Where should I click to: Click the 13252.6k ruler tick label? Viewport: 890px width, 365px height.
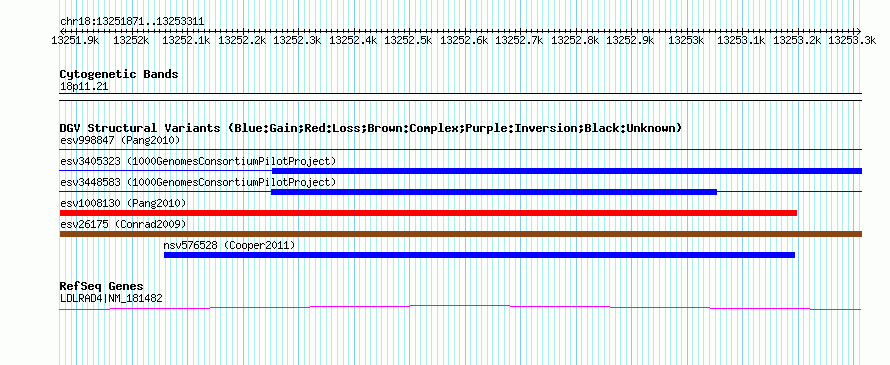(x=464, y=40)
